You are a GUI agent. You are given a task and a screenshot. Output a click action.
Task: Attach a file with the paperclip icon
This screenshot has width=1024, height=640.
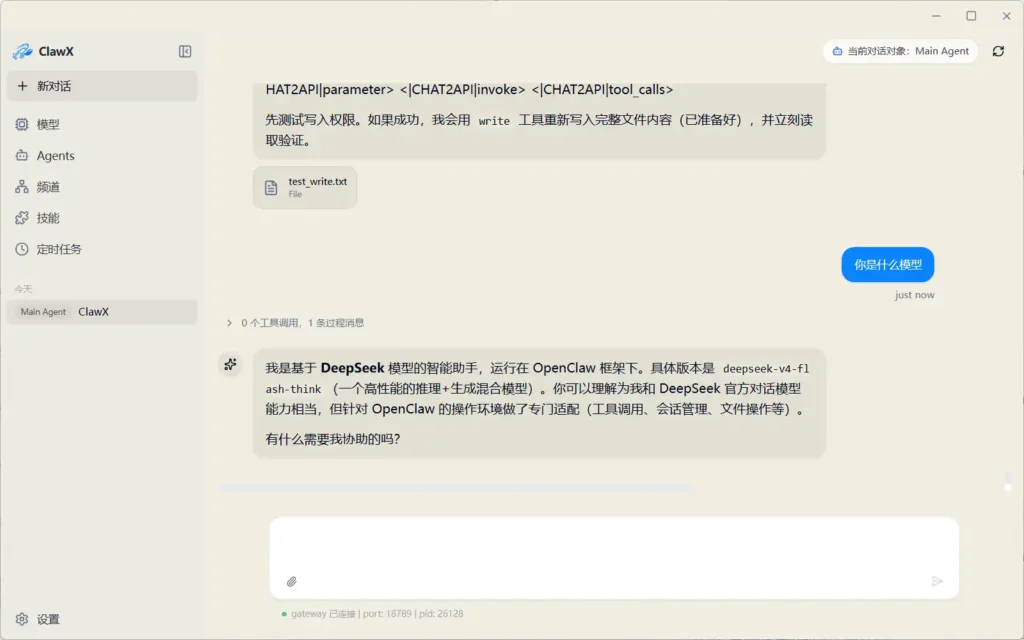pos(292,581)
